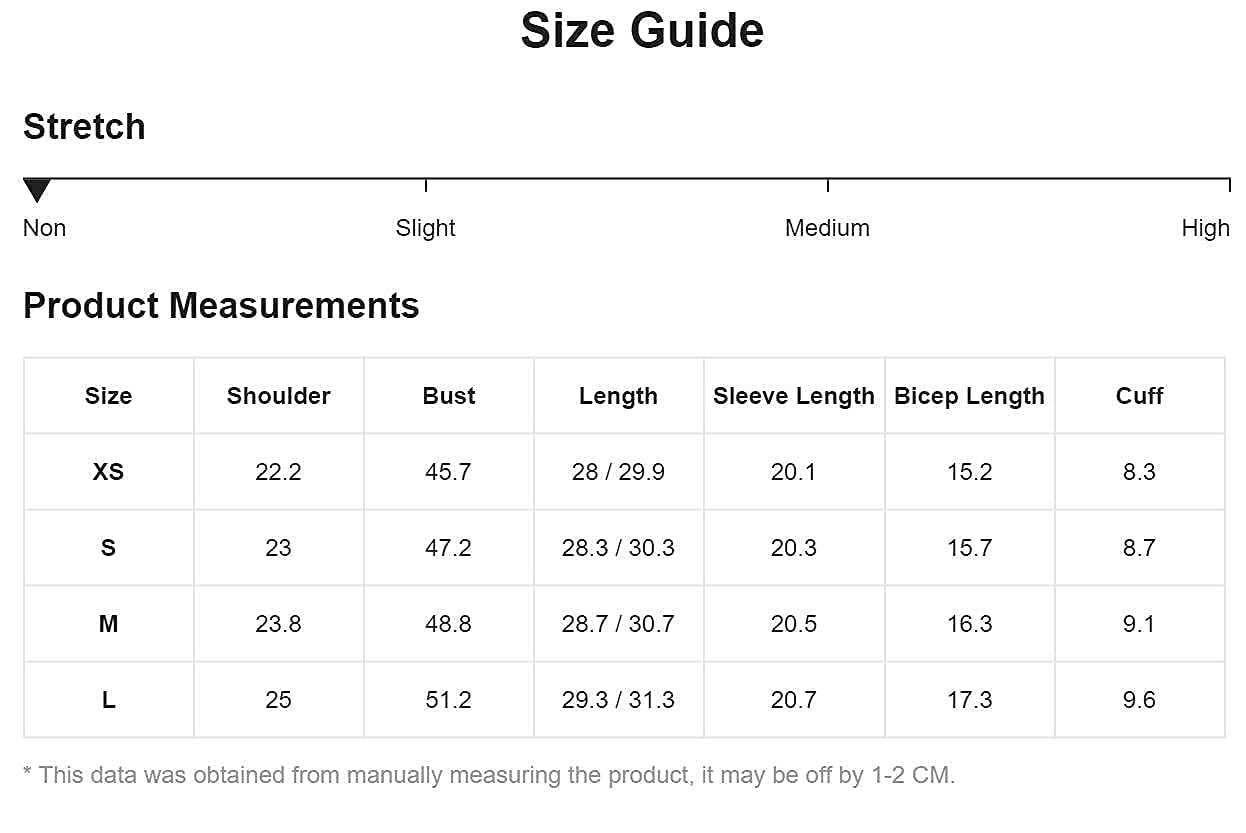Click the Bicep Length column header
The height and width of the screenshot is (833, 1246).
point(969,396)
